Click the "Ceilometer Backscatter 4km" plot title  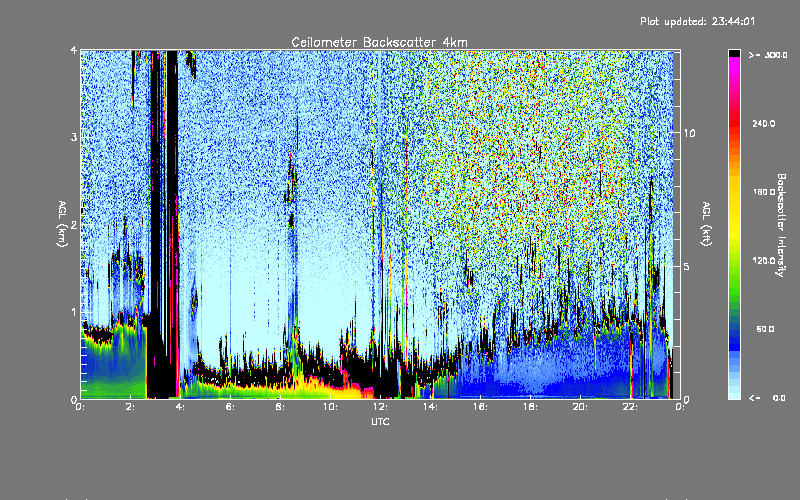click(379, 42)
